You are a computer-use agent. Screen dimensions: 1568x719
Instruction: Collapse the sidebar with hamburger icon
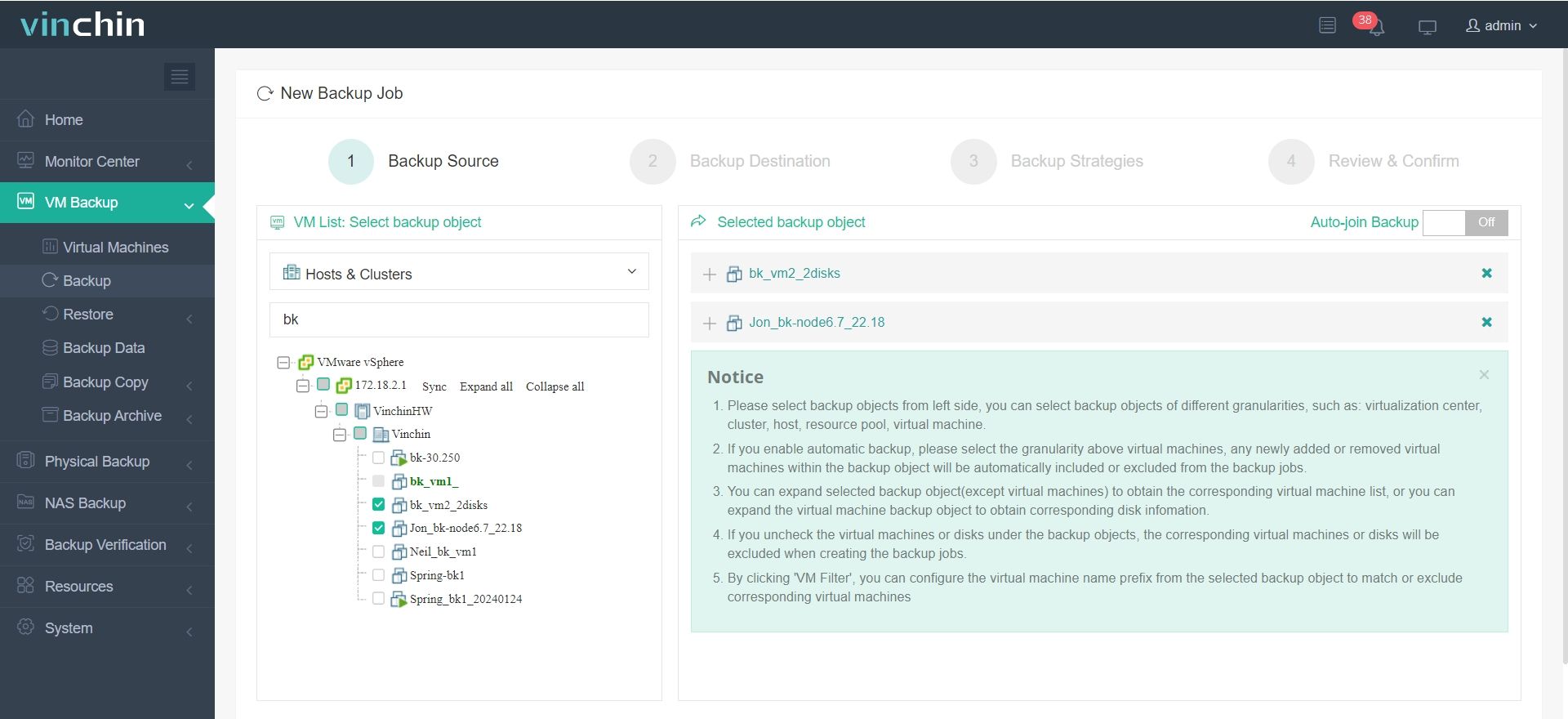180,77
